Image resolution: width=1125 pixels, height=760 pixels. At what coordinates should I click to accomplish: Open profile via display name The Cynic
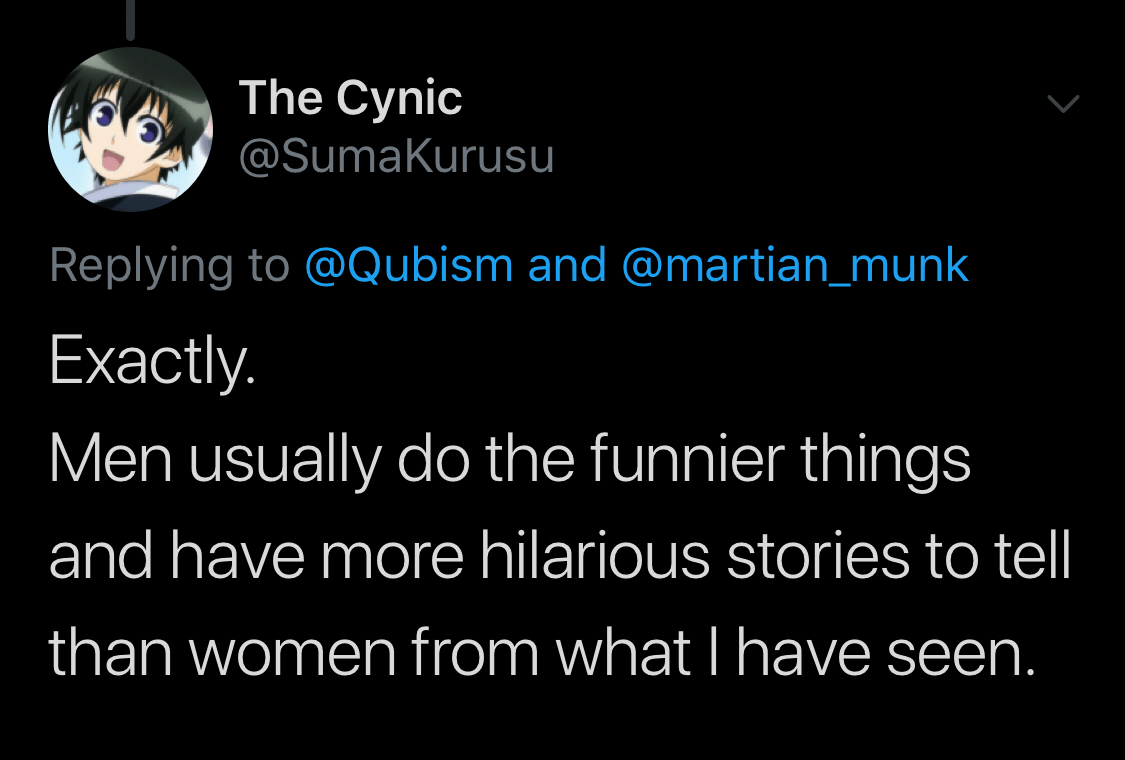tap(350, 98)
